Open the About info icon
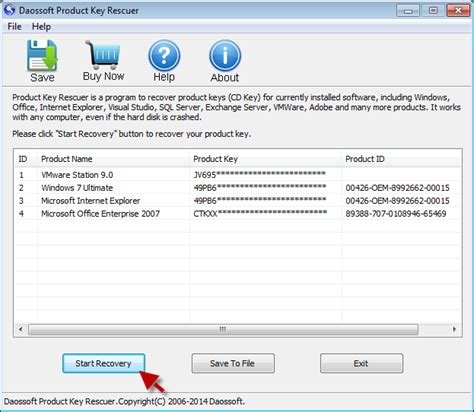Image resolution: width=474 pixels, height=412 pixels. [x=225, y=55]
